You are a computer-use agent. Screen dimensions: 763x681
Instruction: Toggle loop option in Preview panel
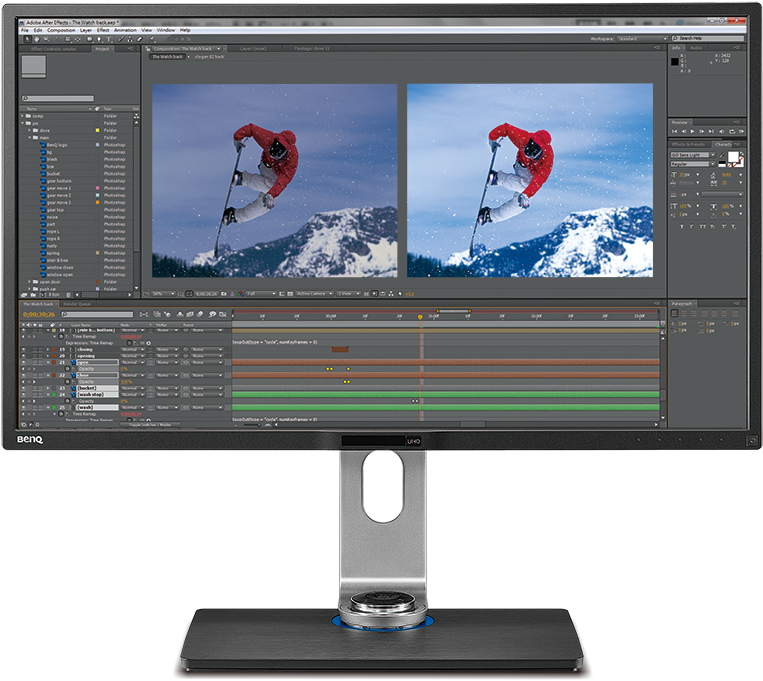click(732, 131)
